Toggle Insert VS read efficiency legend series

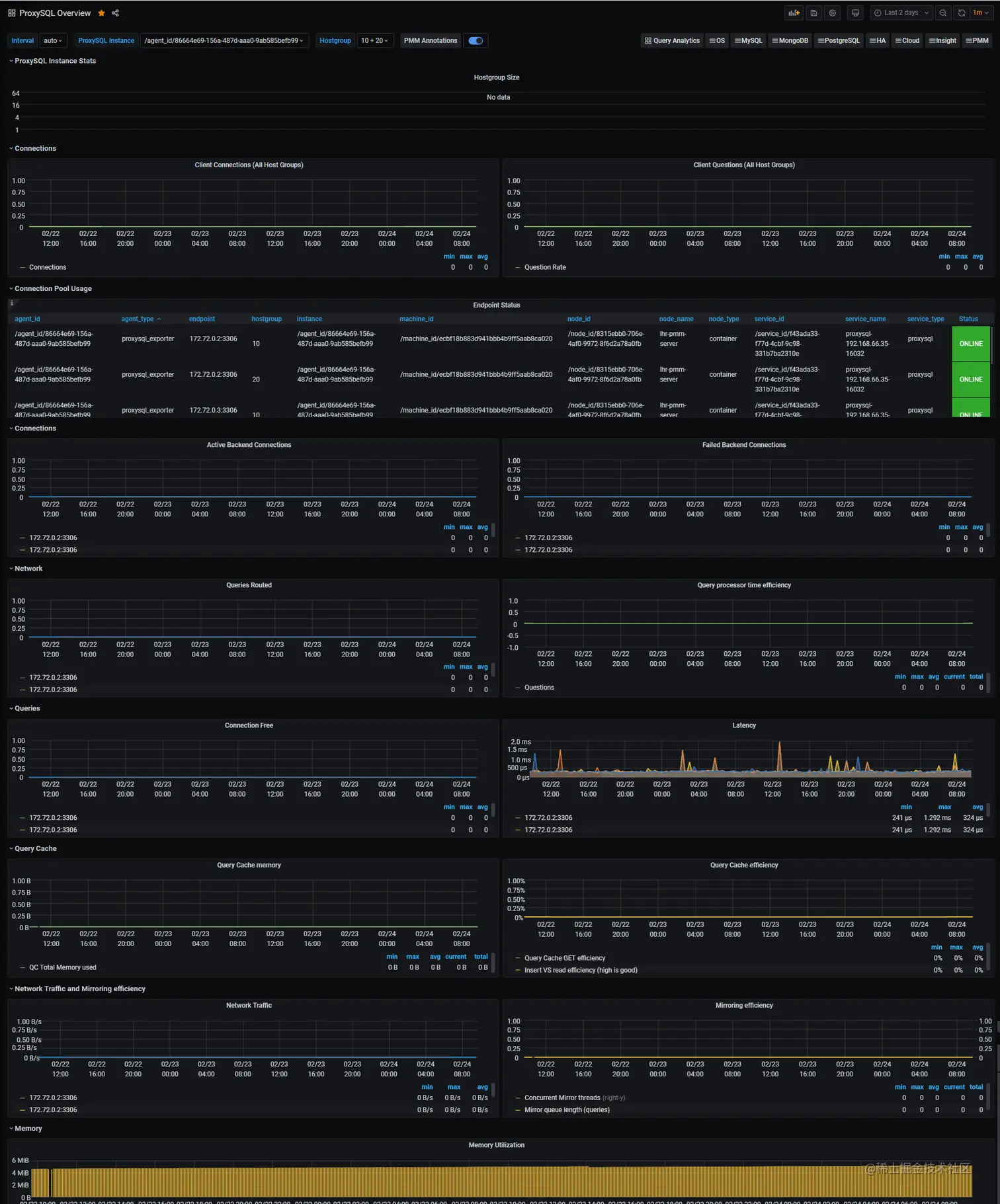pos(581,970)
